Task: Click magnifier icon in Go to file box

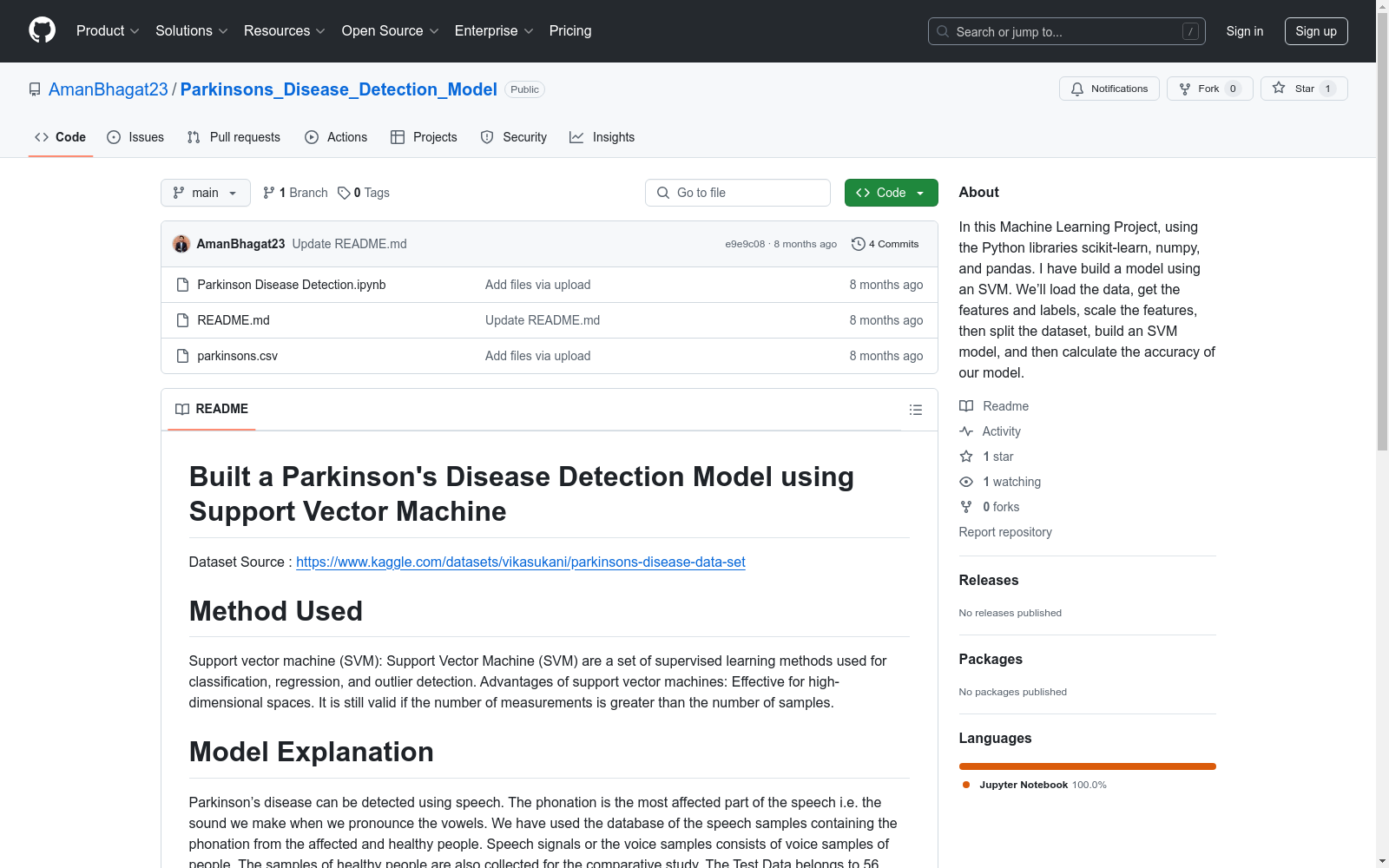Action: (663, 193)
